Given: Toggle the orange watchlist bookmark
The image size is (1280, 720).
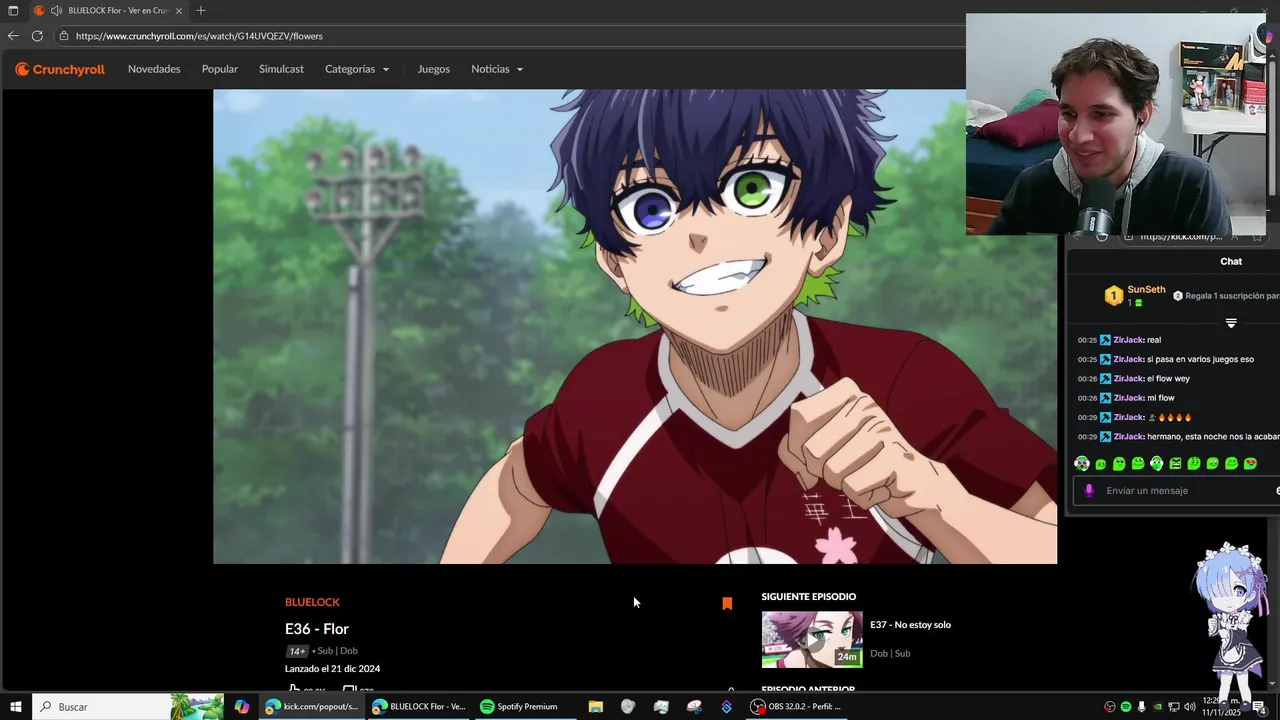Looking at the screenshot, I should (727, 603).
